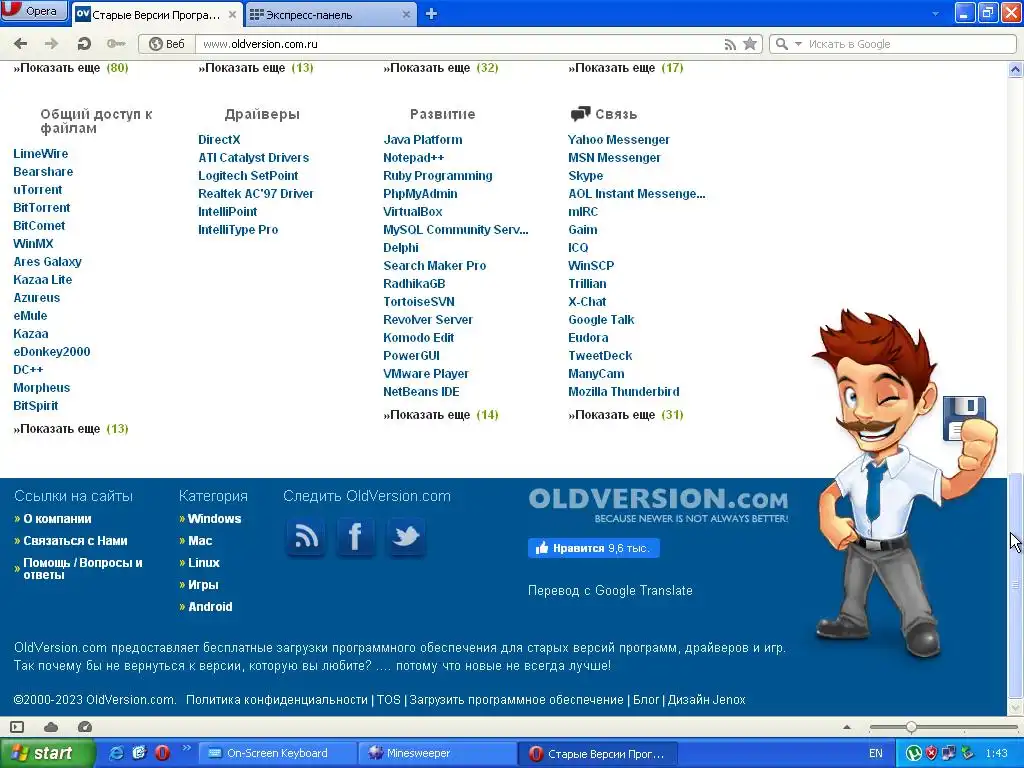Viewport: 1024px width, 768px height.
Task: Open the Opera main menu button
Action: click(35, 11)
